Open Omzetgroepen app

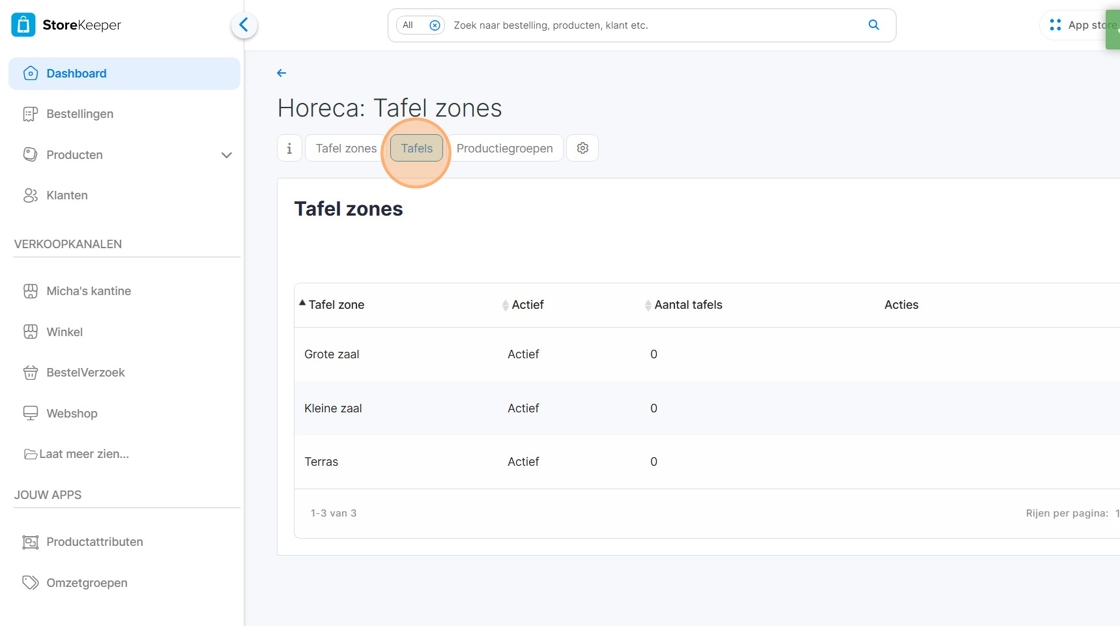point(87,583)
